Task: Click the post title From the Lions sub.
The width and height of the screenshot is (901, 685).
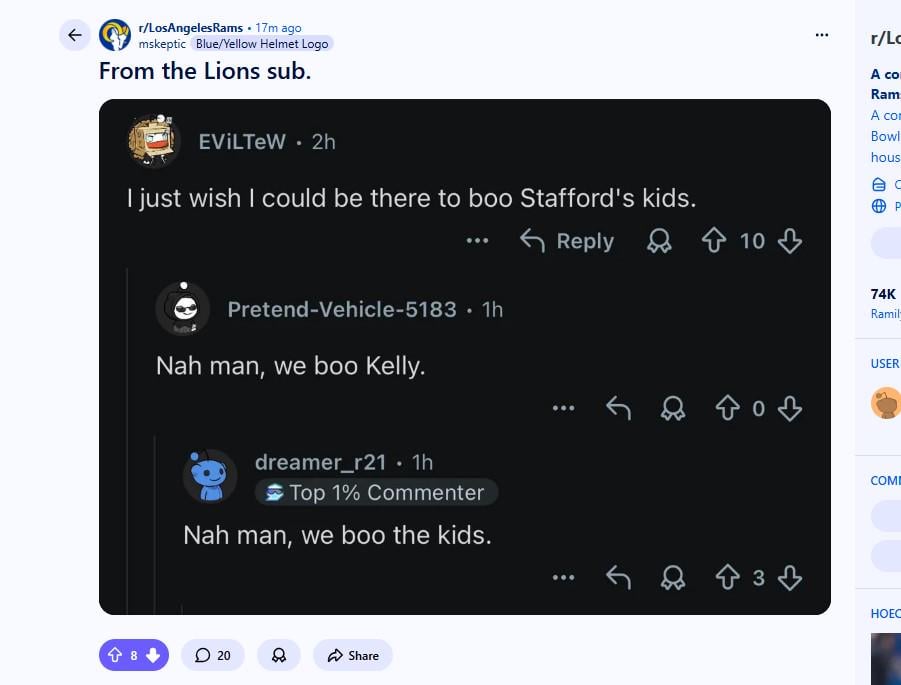Action: pos(204,71)
